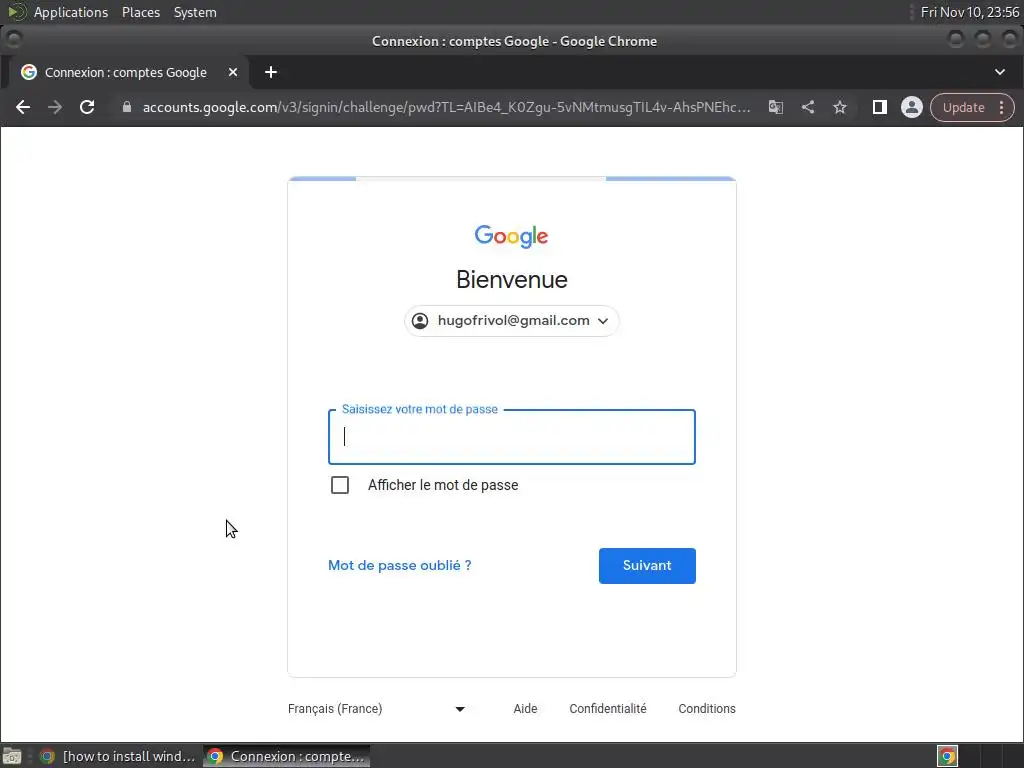Close the Connexion comptes Google tab
This screenshot has height=768, width=1024.
[x=232, y=72]
